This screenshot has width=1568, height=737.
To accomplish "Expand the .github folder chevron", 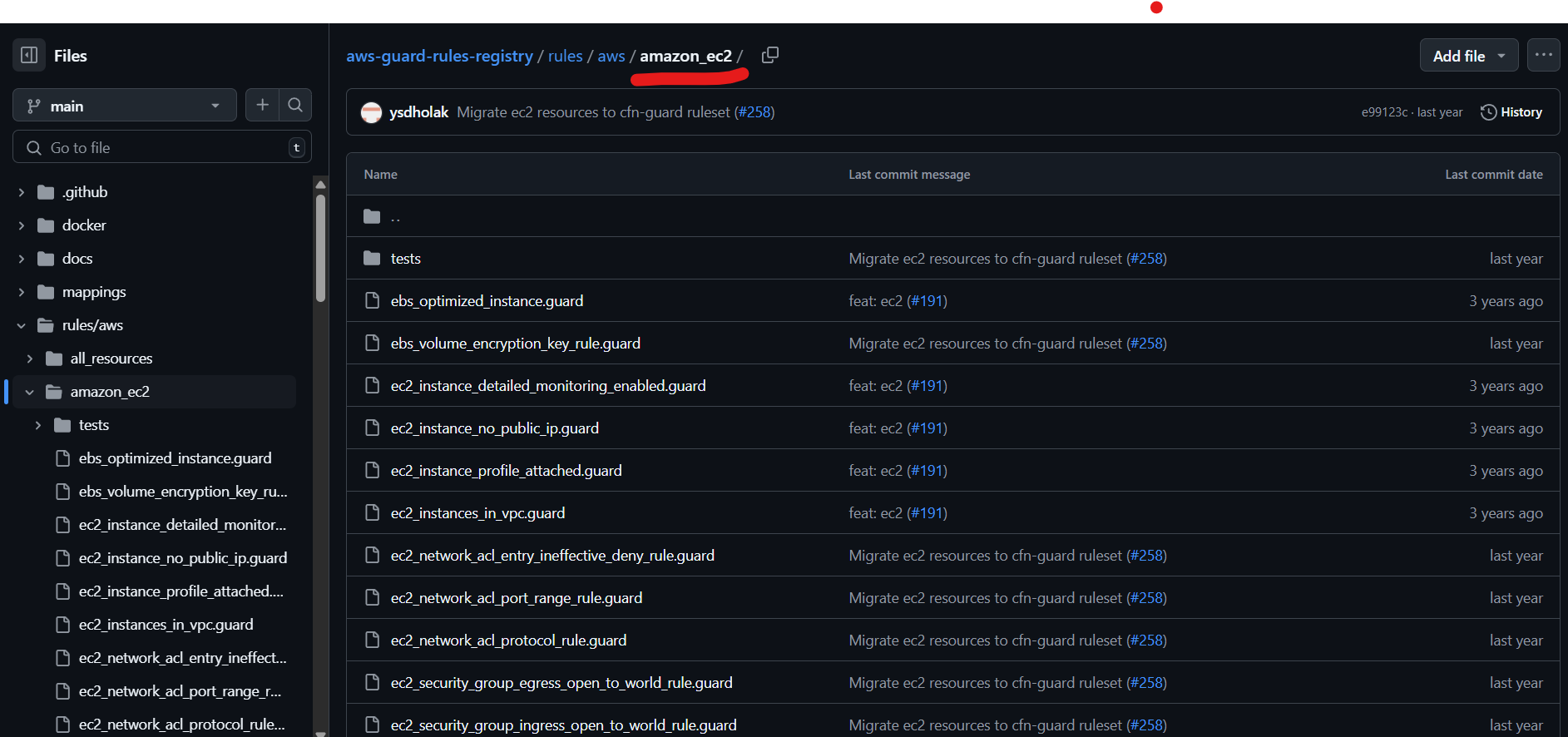I will pyautogui.click(x=22, y=192).
